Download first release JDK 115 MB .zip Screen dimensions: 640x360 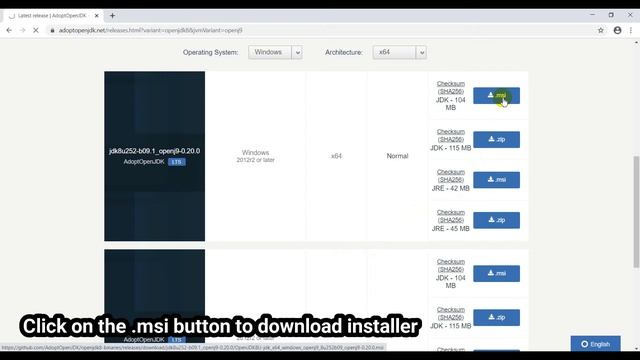[x=496, y=140]
